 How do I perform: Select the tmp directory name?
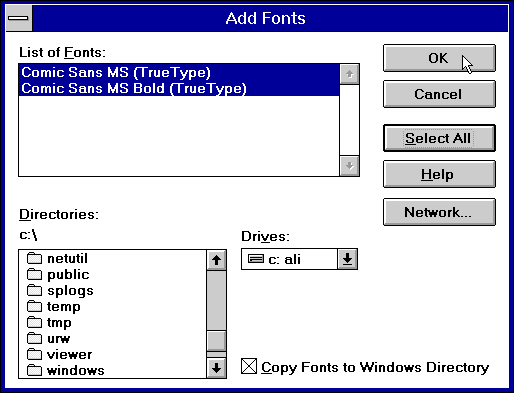point(59,323)
